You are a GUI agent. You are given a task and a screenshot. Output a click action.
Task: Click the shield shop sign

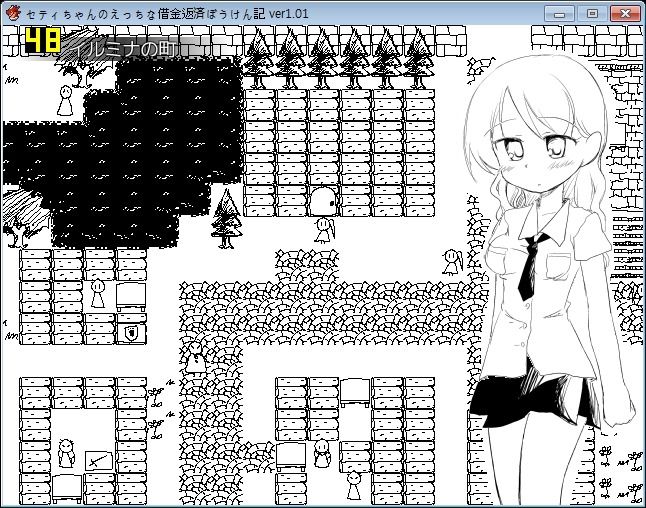(x=131, y=333)
